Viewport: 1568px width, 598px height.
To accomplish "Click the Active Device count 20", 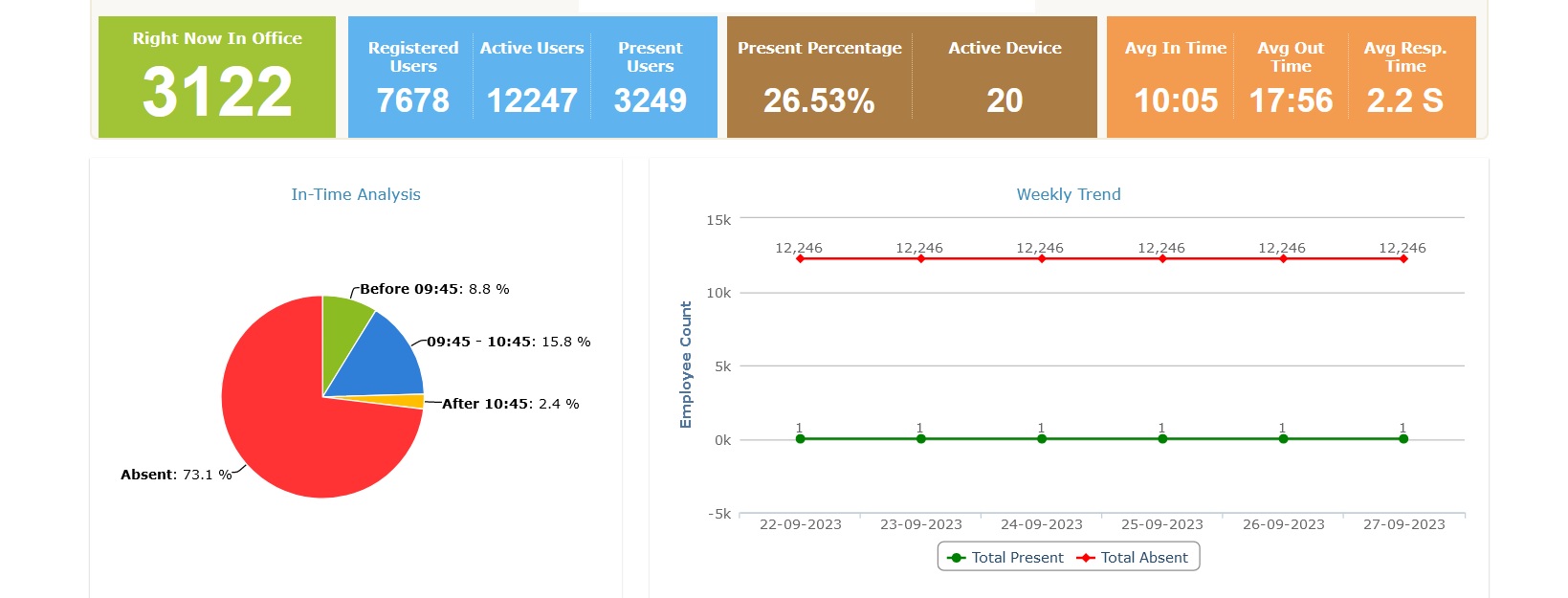I will click(1005, 100).
